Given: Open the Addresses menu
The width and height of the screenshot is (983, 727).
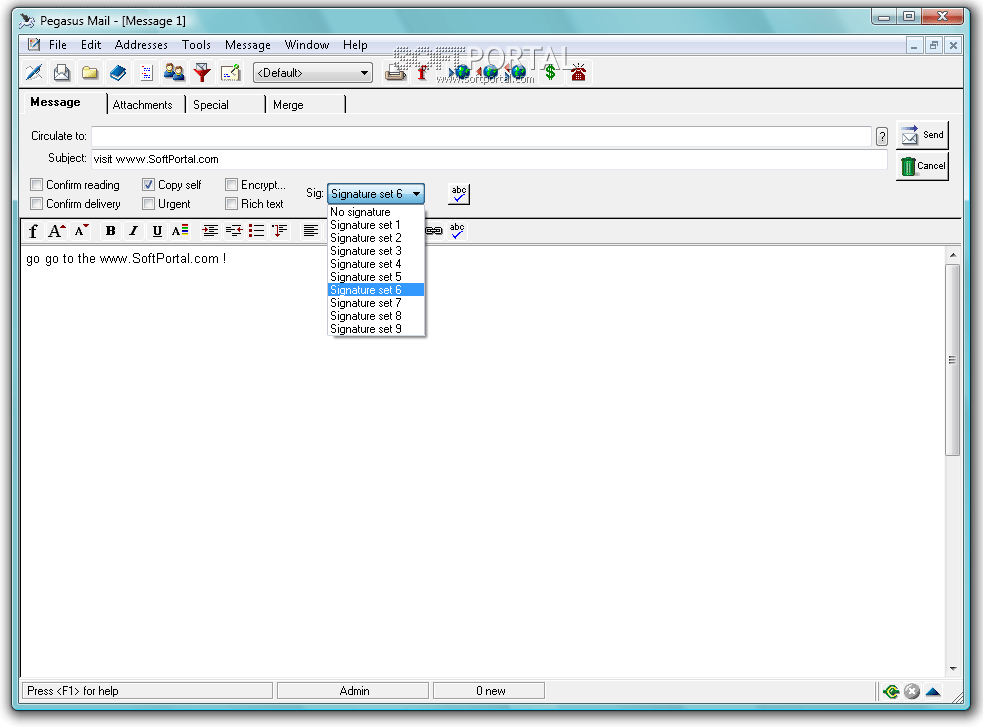Looking at the screenshot, I should coord(141,45).
